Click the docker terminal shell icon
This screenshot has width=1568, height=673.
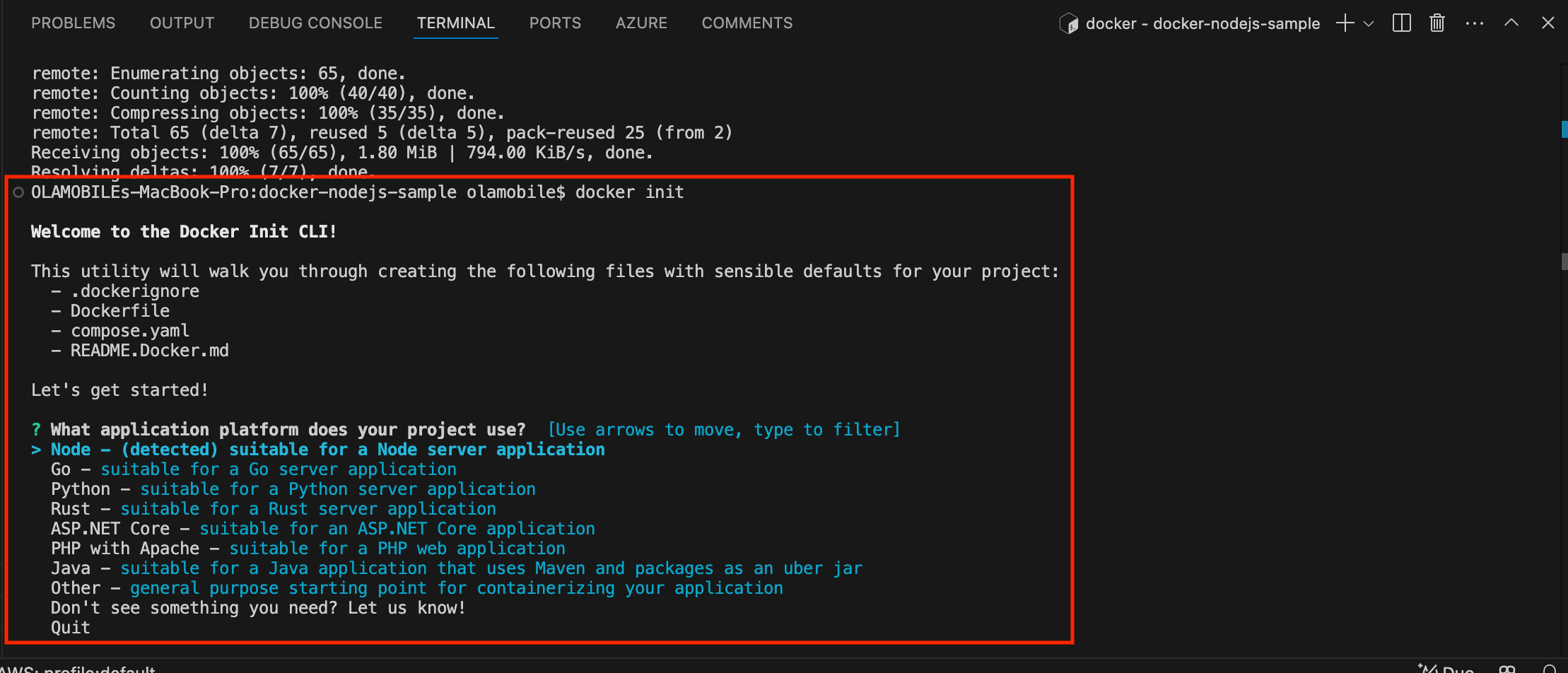point(1069,24)
